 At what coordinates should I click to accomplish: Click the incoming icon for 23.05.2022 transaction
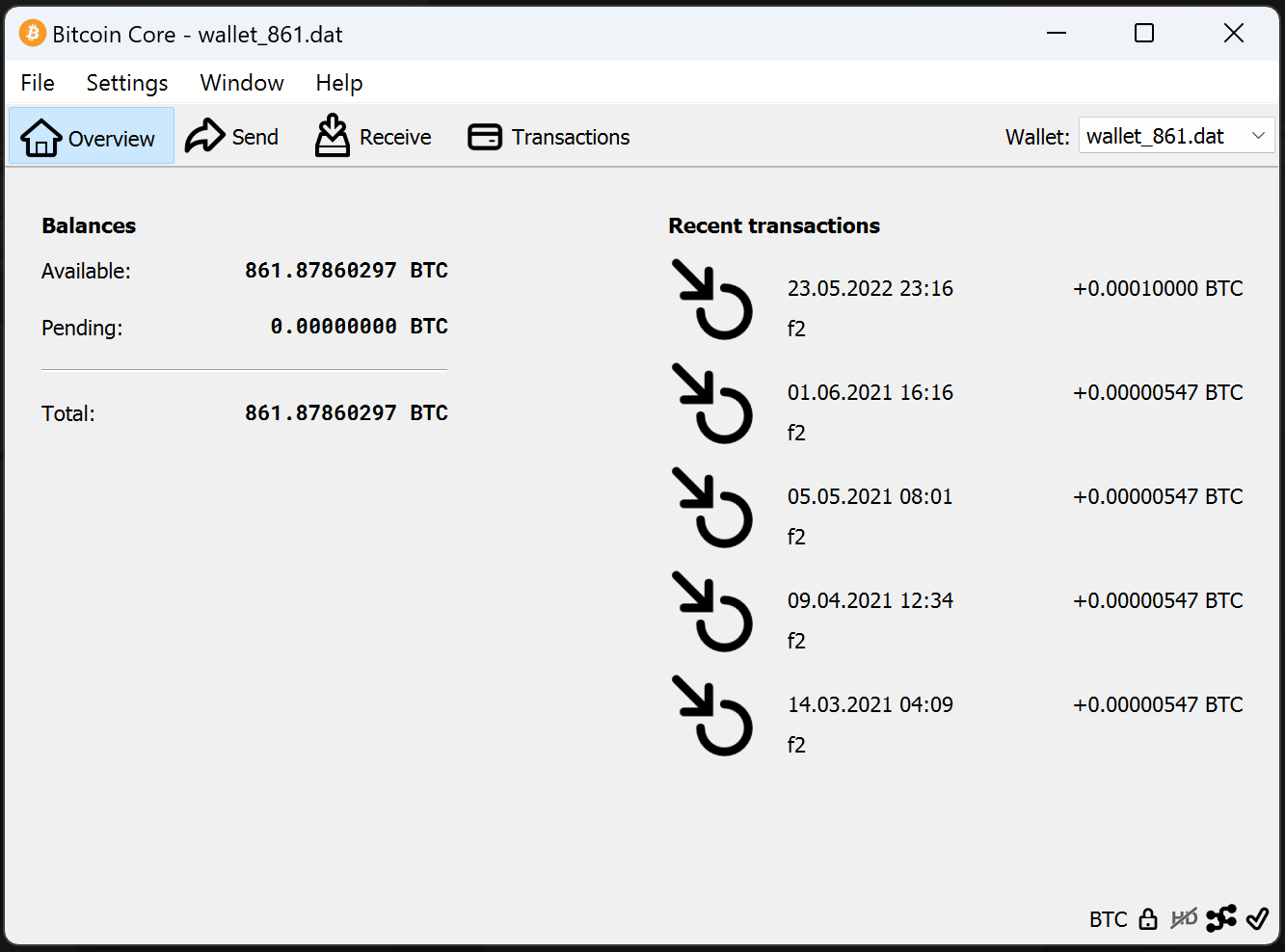point(712,300)
